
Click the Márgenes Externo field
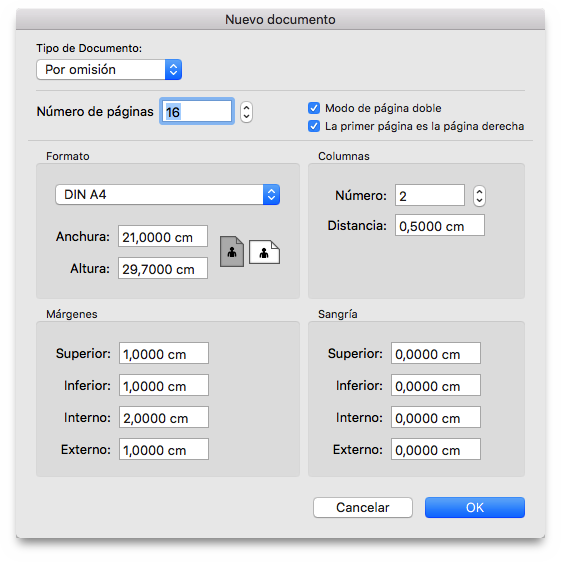(x=164, y=449)
